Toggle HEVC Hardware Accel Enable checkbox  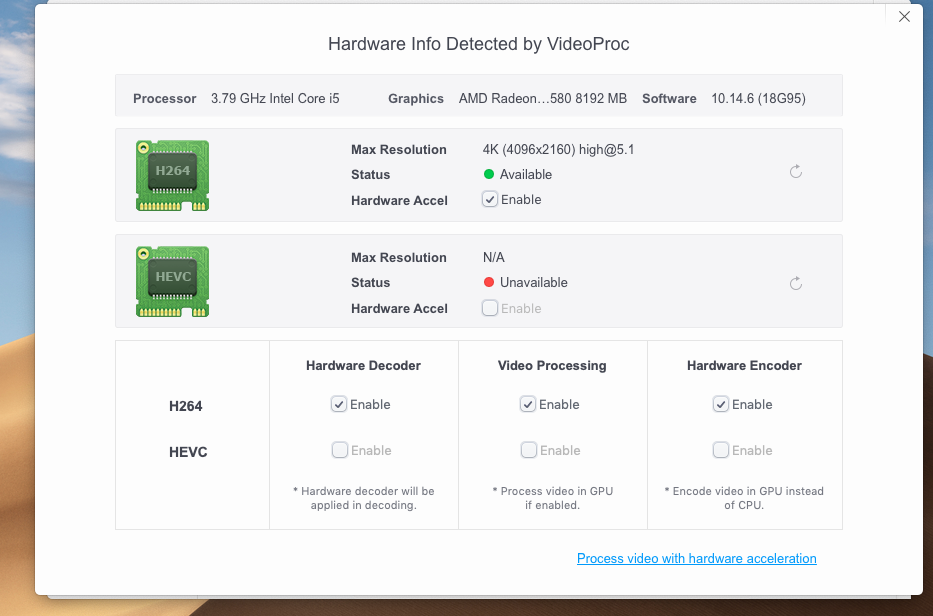click(x=490, y=308)
